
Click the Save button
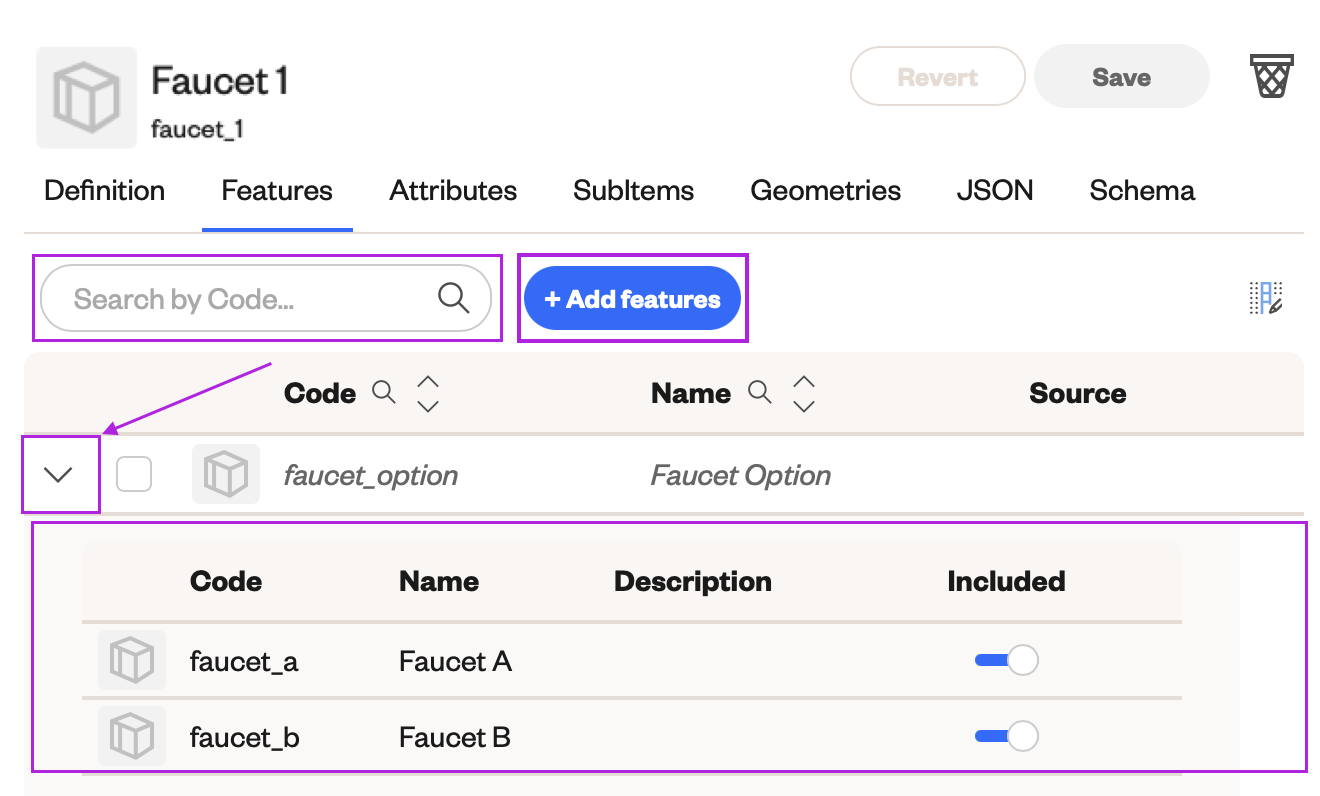tap(1122, 77)
